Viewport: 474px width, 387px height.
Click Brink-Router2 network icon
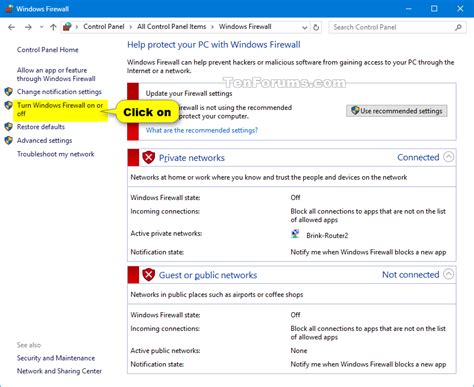point(295,234)
